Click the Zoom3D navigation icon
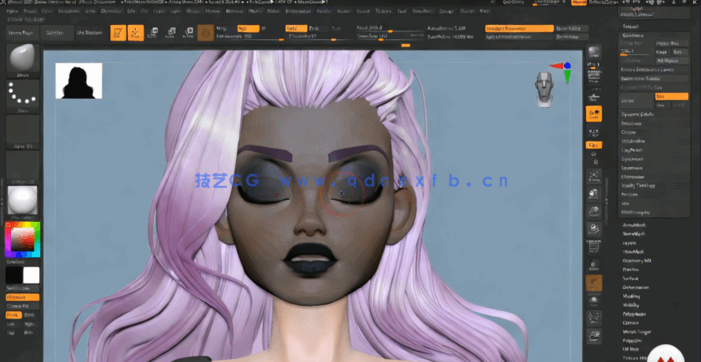 pos(594,211)
